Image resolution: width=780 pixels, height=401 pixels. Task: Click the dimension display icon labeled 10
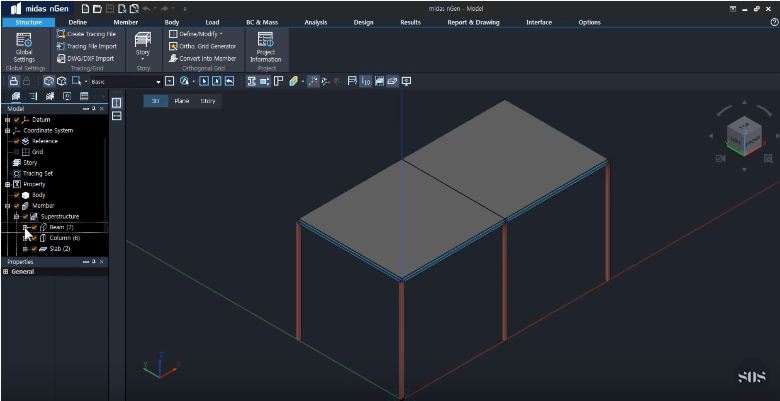click(x=366, y=81)
